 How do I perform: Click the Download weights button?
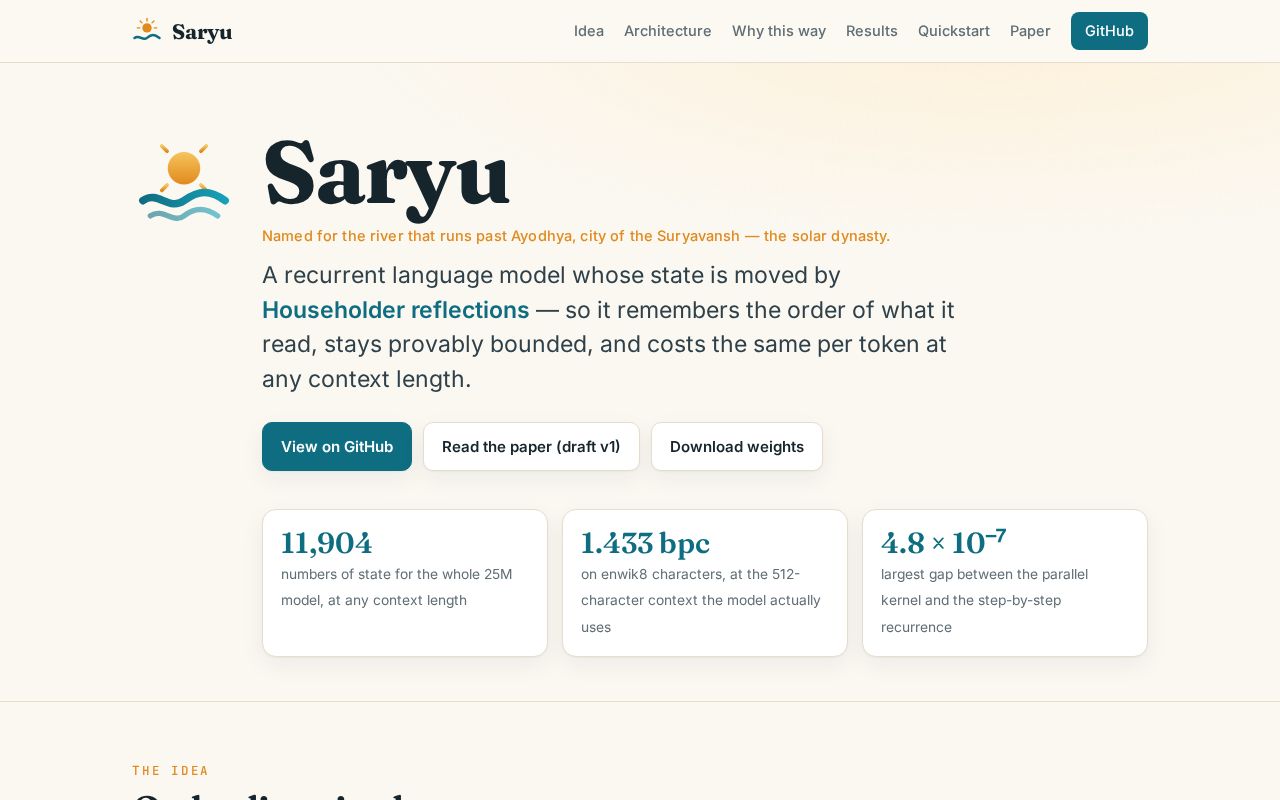pos(737,446)
